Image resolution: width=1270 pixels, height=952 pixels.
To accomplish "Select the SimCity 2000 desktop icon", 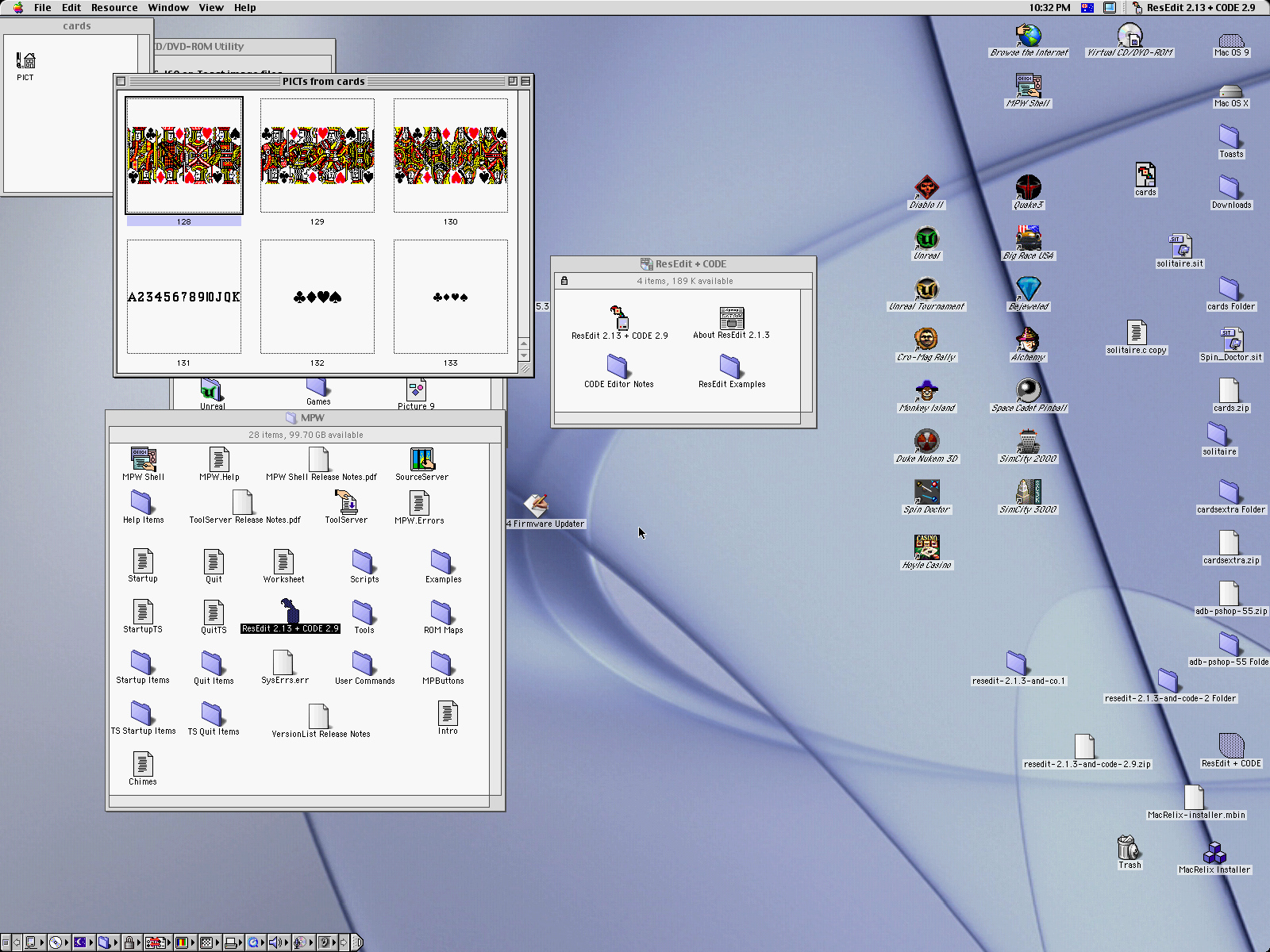I will coord(1028,441).
